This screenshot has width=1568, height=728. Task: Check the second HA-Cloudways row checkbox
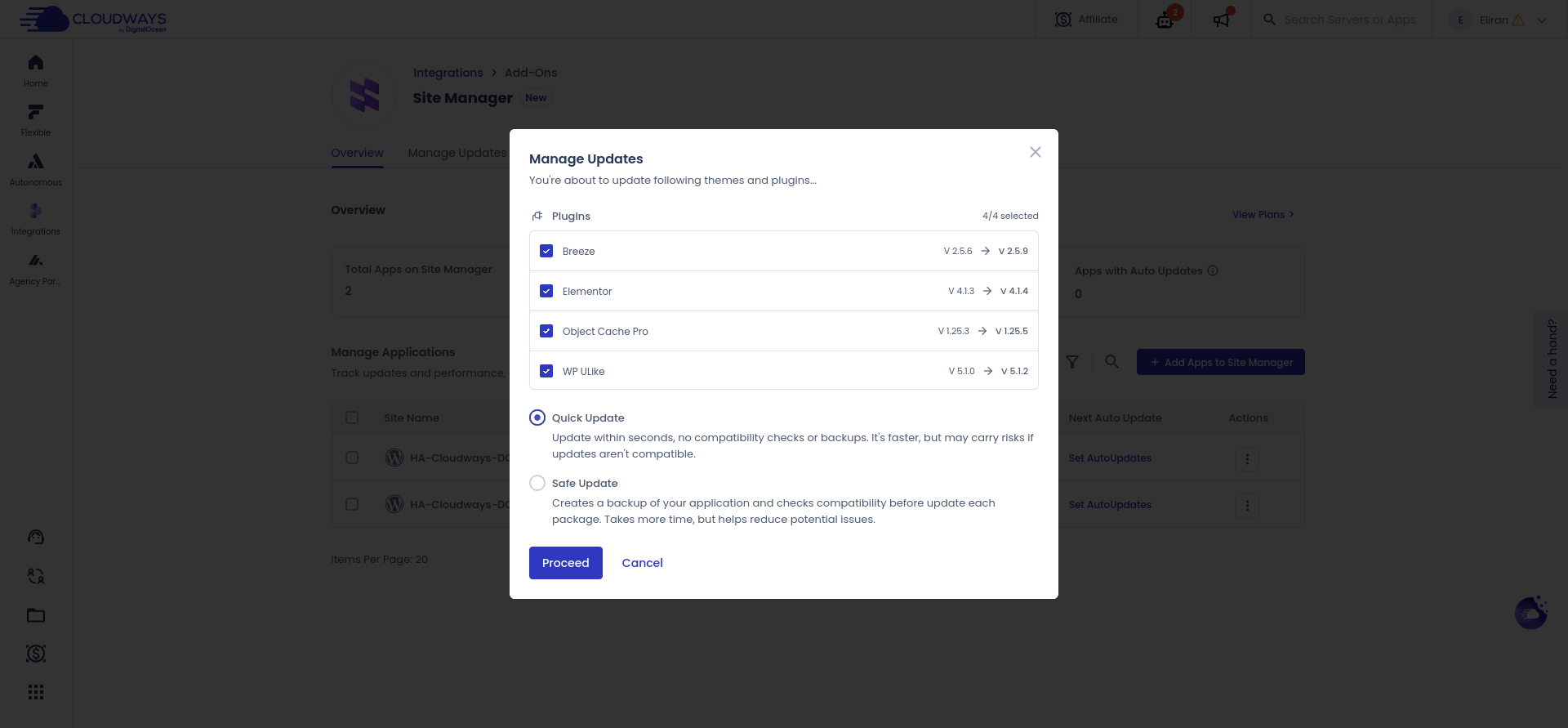[352, 504]
